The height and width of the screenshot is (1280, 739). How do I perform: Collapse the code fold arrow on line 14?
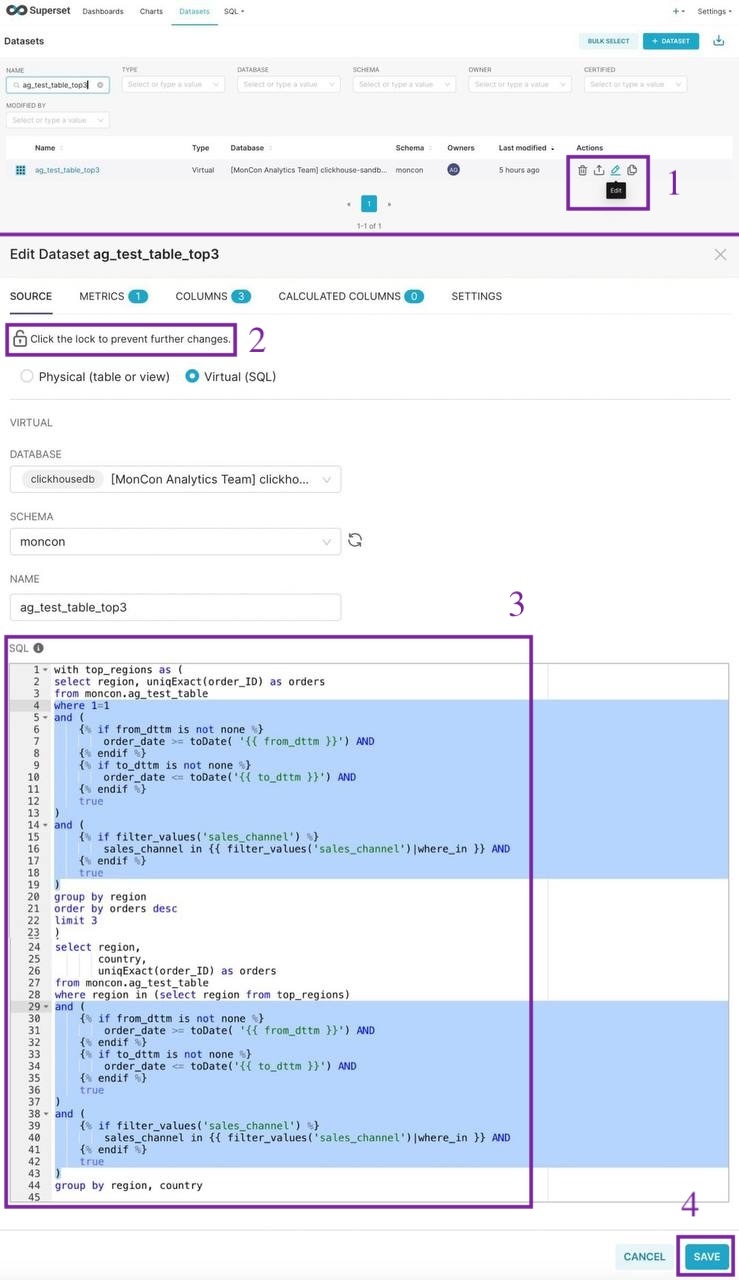[46, 825]
